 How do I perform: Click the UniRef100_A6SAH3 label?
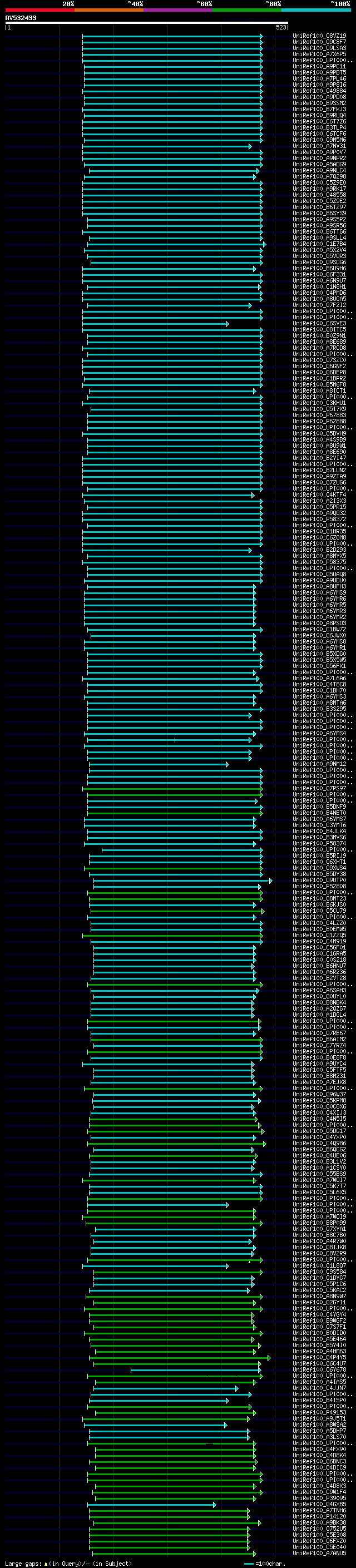319,990
